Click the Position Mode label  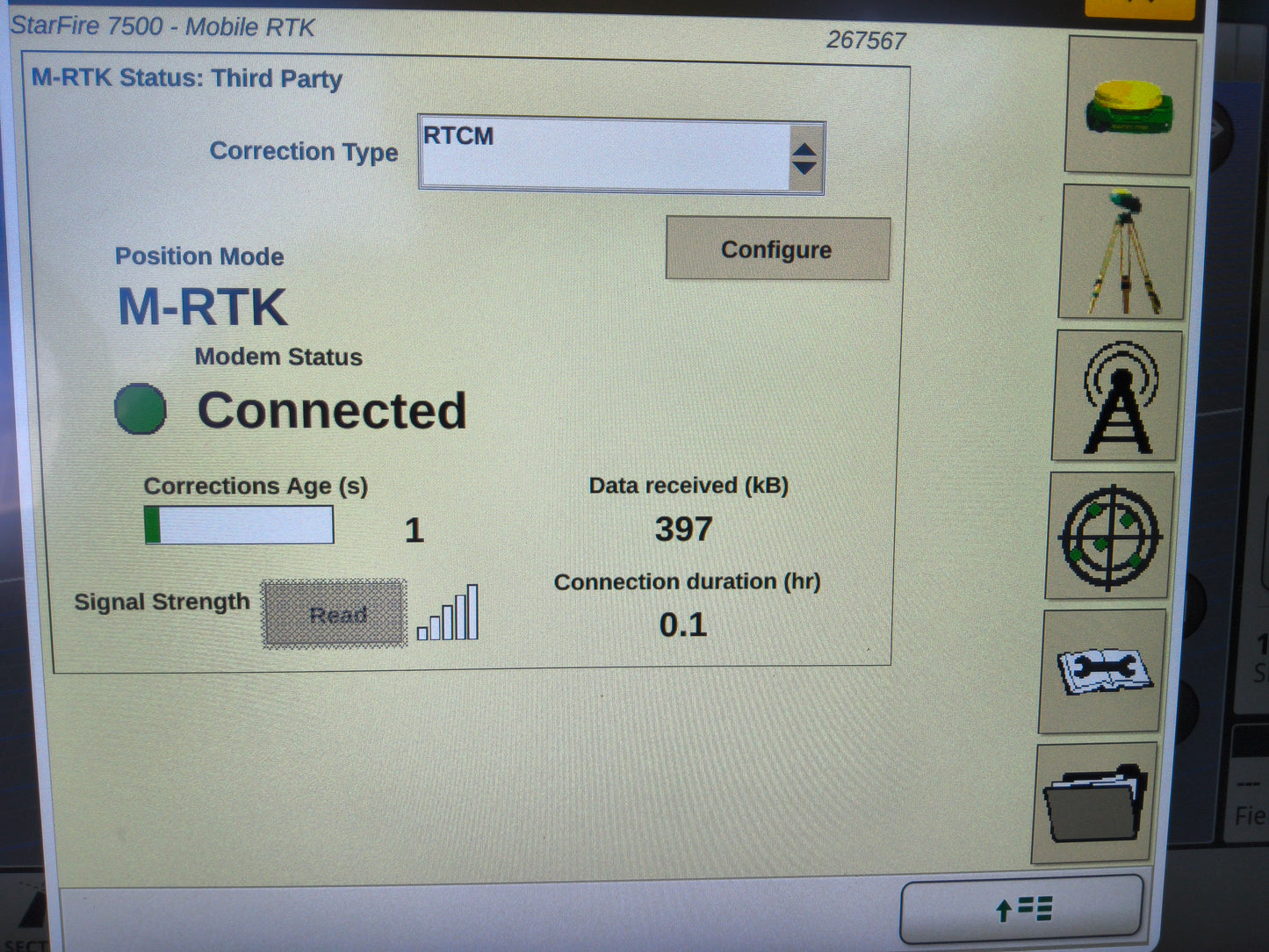point(199,256)
